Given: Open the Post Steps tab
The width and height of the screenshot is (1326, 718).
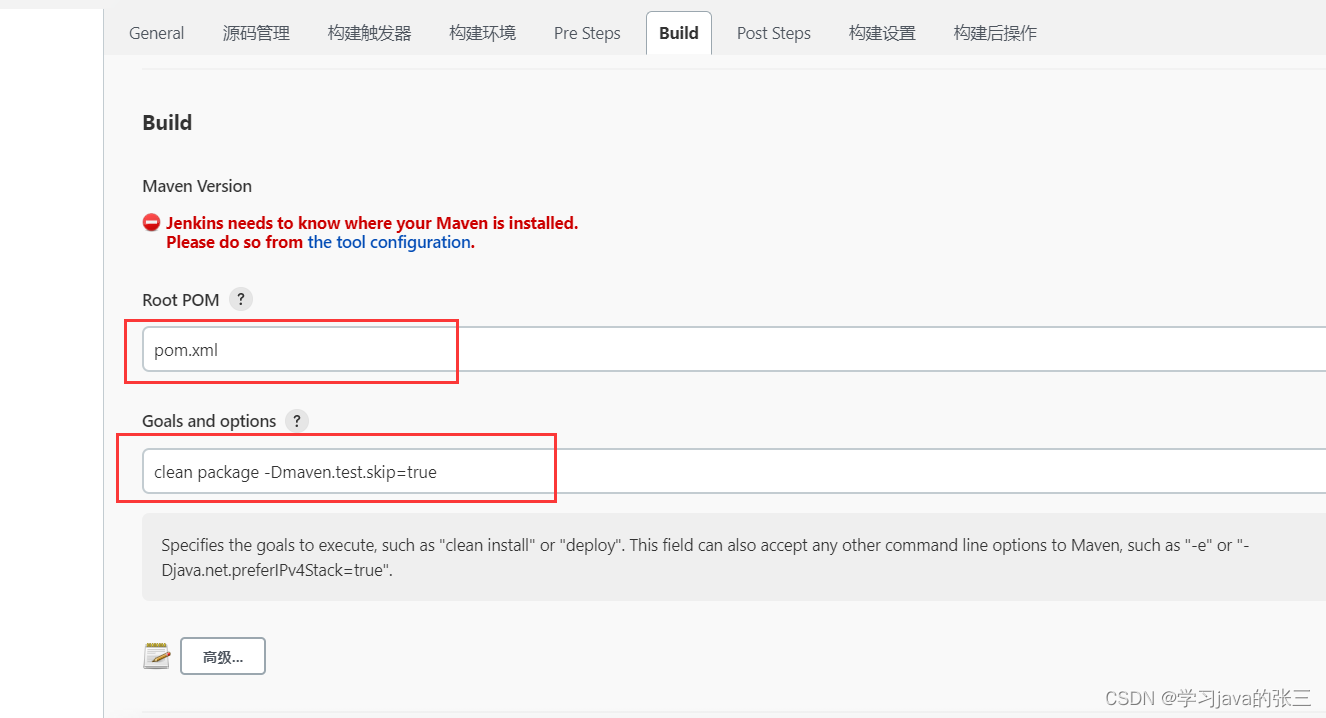Looking at the screenshot, I should click(773, 32).
